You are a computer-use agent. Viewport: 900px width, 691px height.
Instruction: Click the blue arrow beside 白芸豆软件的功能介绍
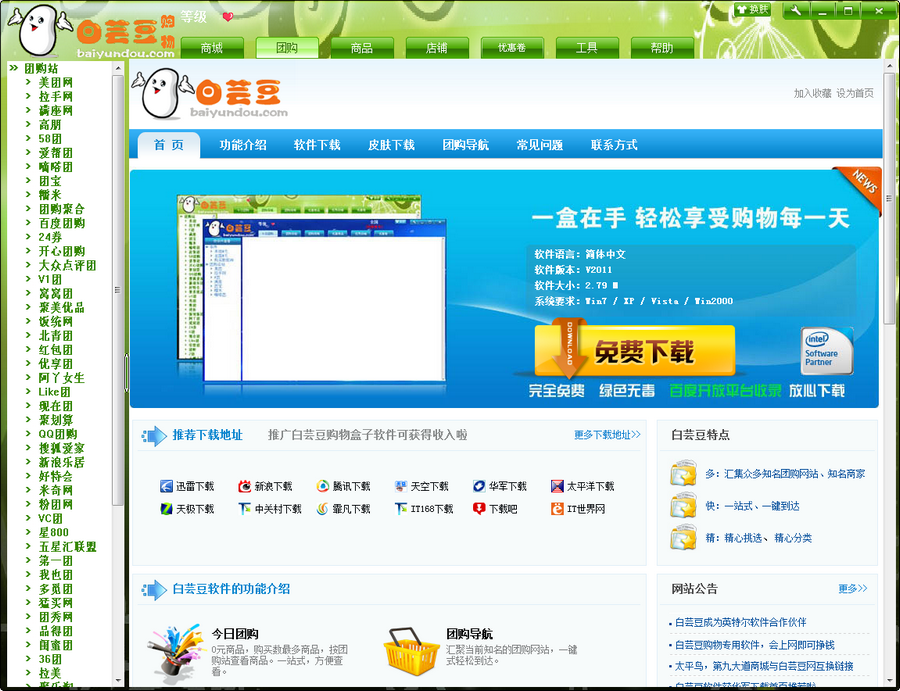point(153,589)
